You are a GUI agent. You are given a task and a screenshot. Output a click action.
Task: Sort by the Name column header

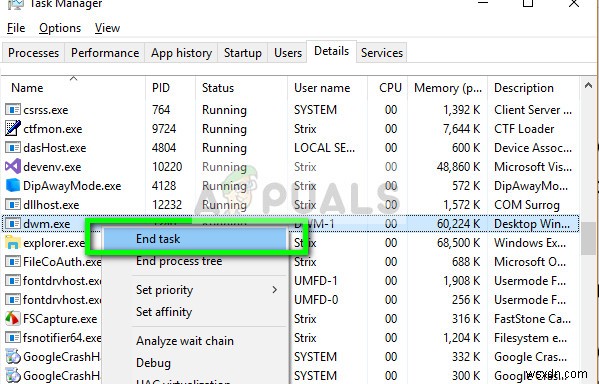click(73, 88)
